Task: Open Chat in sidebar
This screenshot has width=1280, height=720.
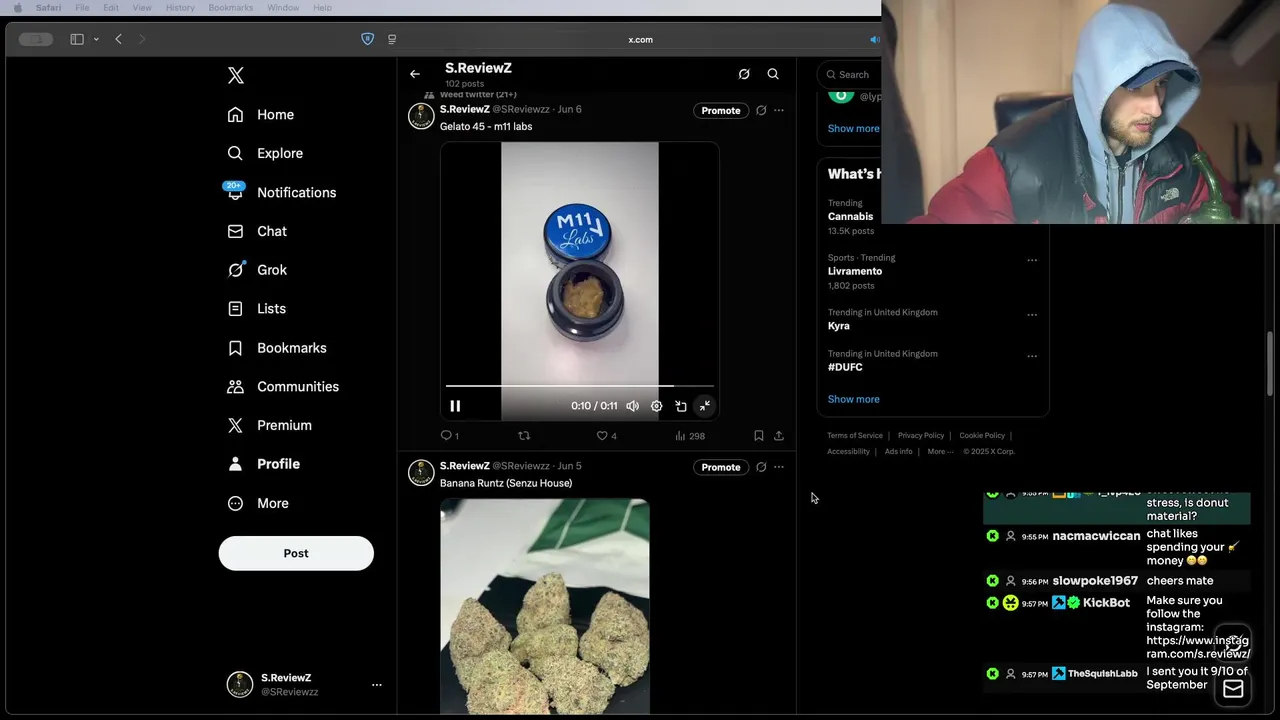Action: coord(257,231)
